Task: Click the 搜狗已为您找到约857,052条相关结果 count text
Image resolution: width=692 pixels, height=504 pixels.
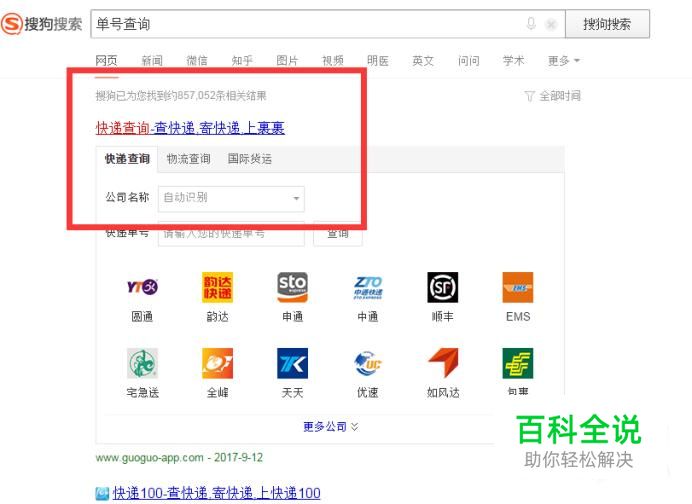Action: click(x=181, y=96)
